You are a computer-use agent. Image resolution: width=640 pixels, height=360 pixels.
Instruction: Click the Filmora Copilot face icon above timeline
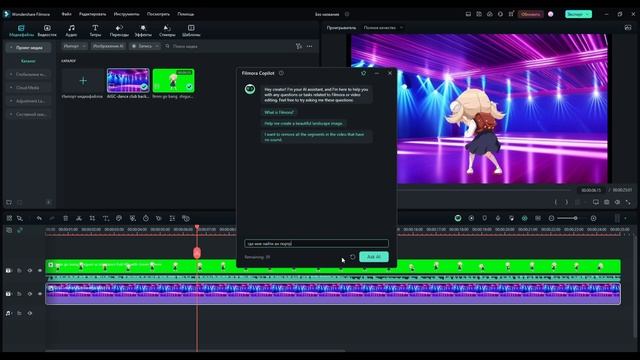tap(458, 218)
